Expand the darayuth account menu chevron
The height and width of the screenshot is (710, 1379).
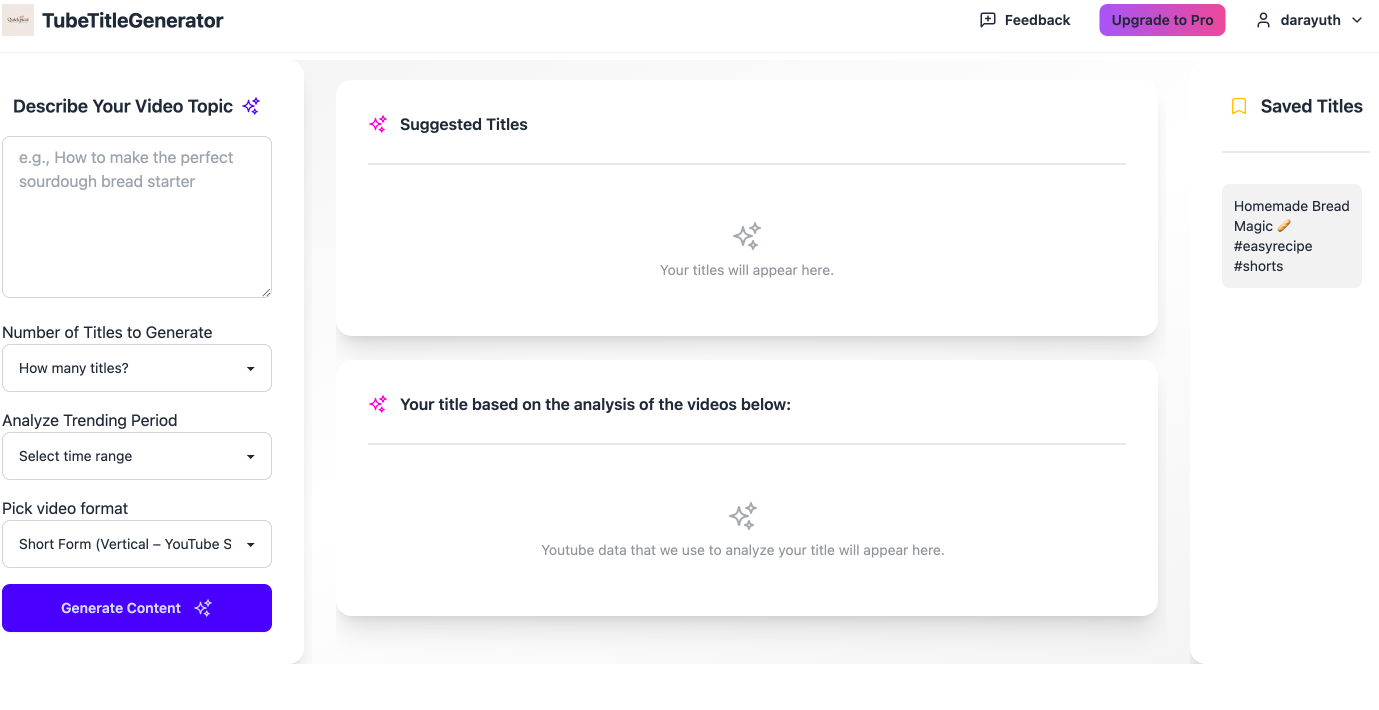click(x=1357, y=20)
